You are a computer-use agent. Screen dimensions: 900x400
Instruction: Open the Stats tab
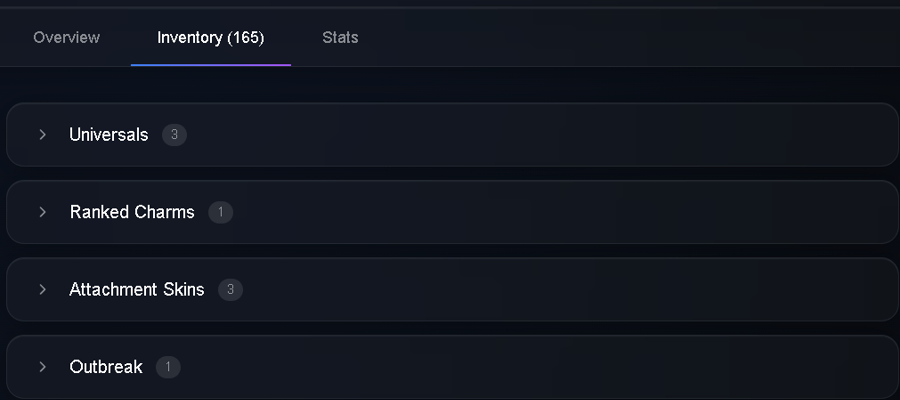[340, 38]
